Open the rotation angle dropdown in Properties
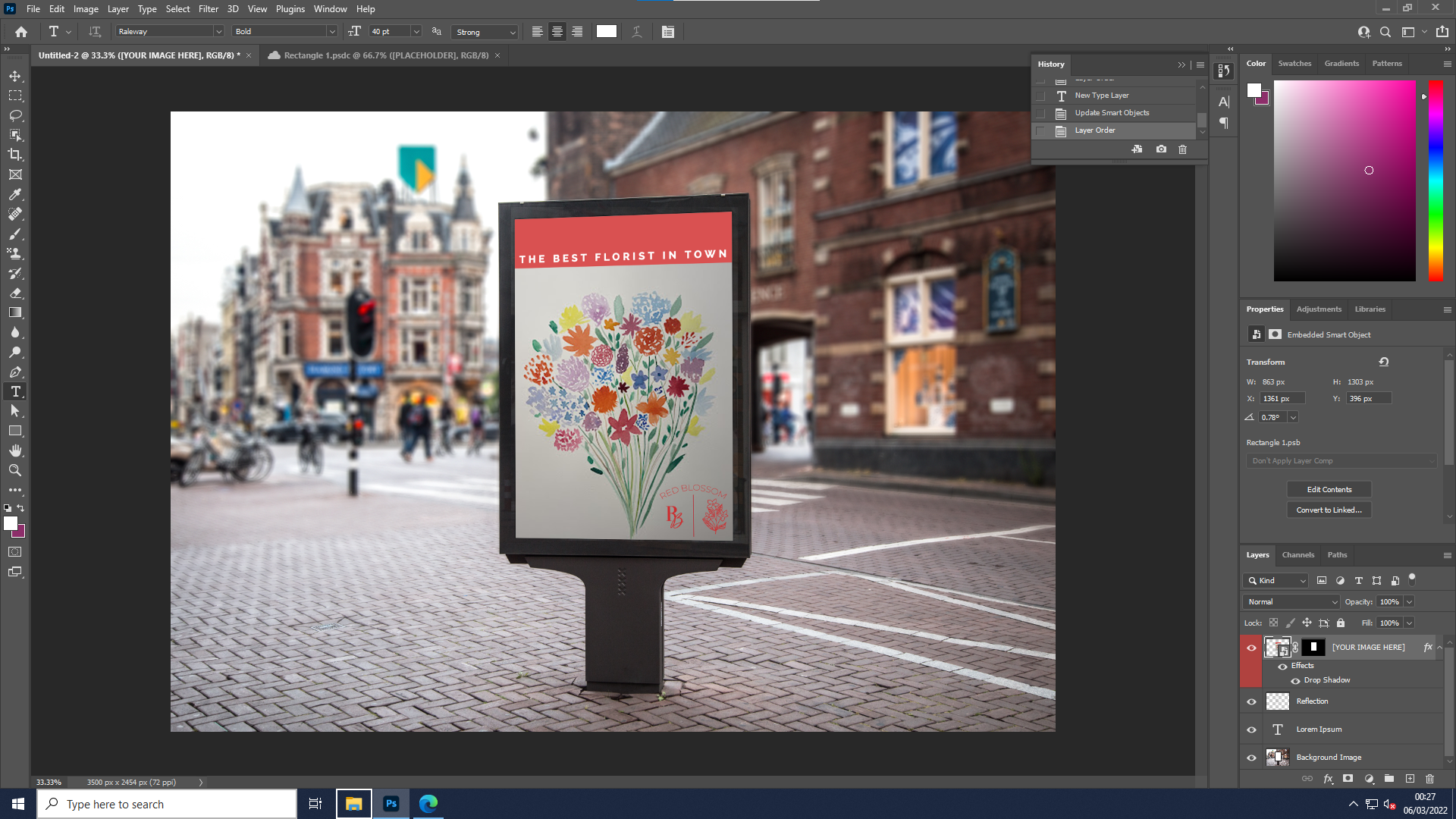Screen dimensions: 1456x819 (1293, 417)
